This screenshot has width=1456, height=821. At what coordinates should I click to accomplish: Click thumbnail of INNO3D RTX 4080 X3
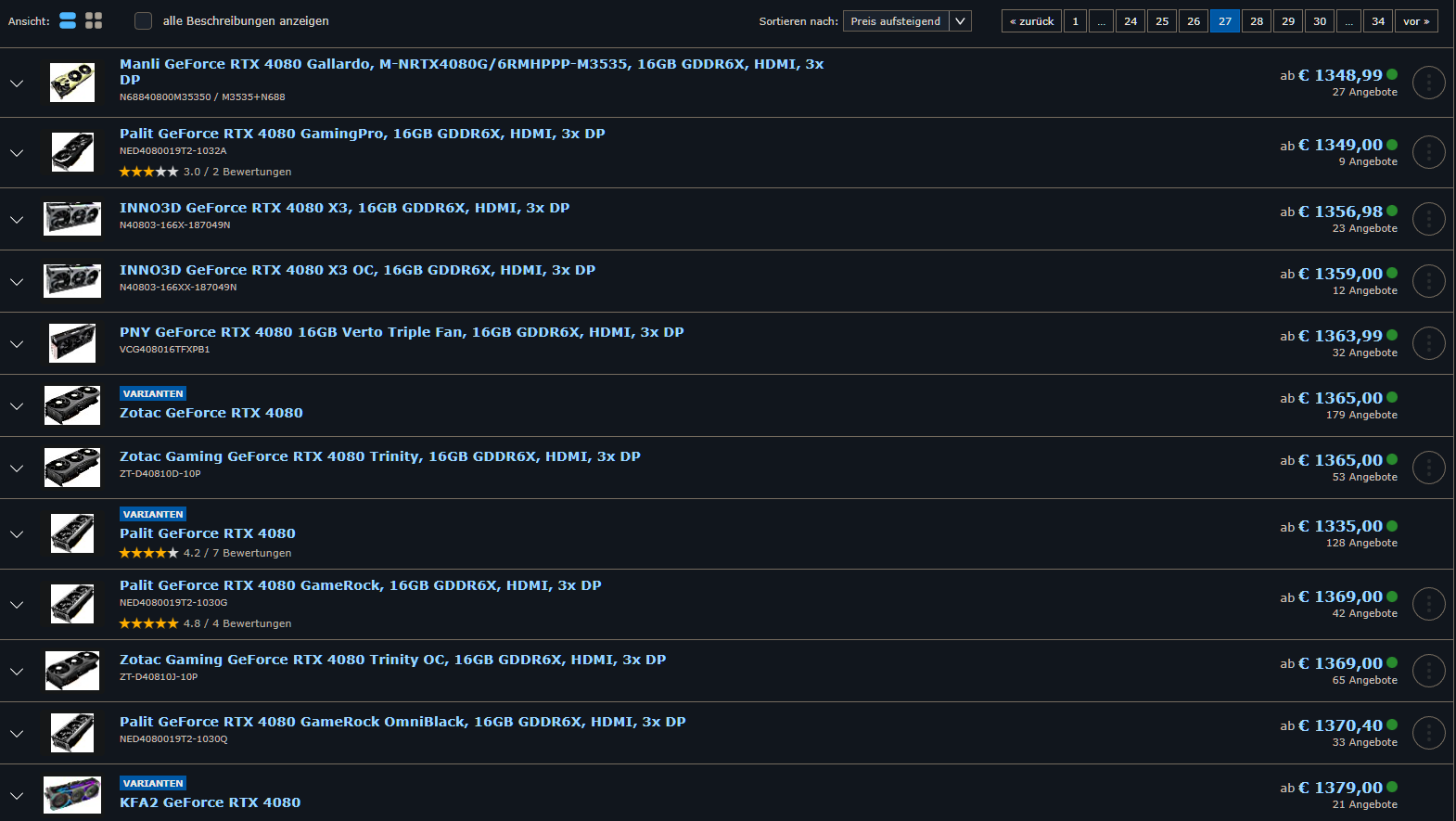click(72, 219)
